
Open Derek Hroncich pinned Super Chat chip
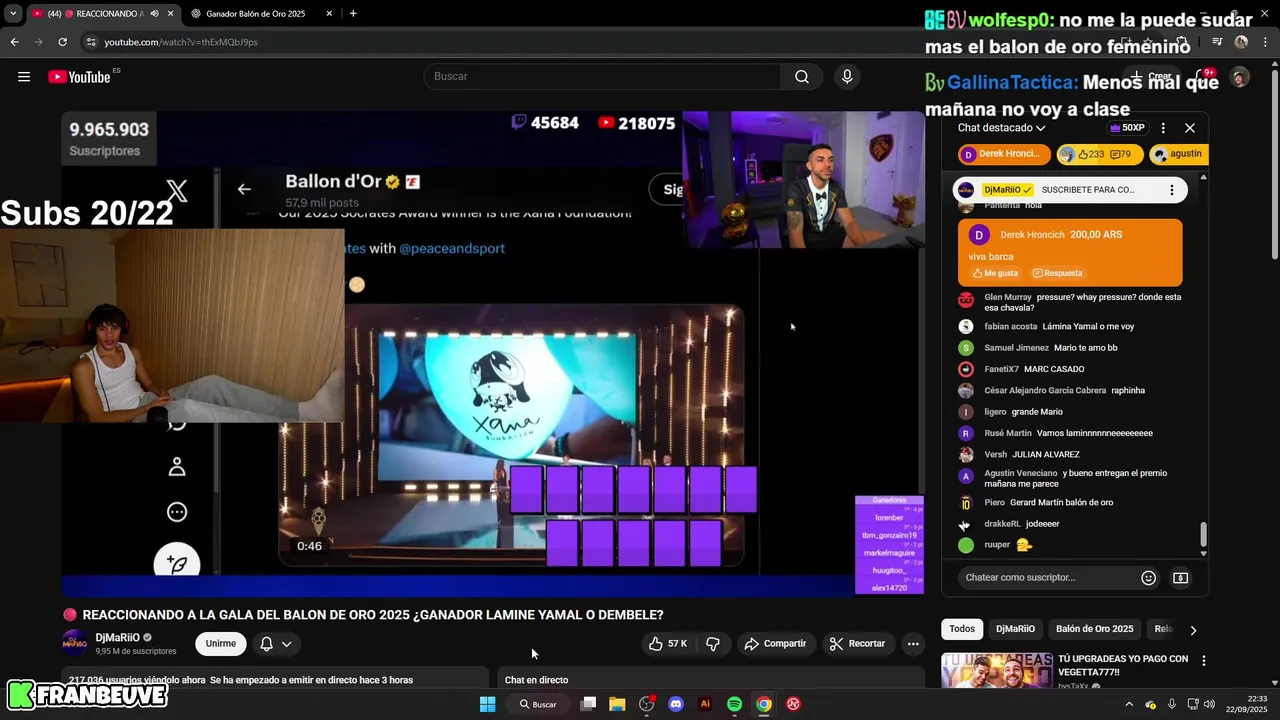(x=1004, y=154)
